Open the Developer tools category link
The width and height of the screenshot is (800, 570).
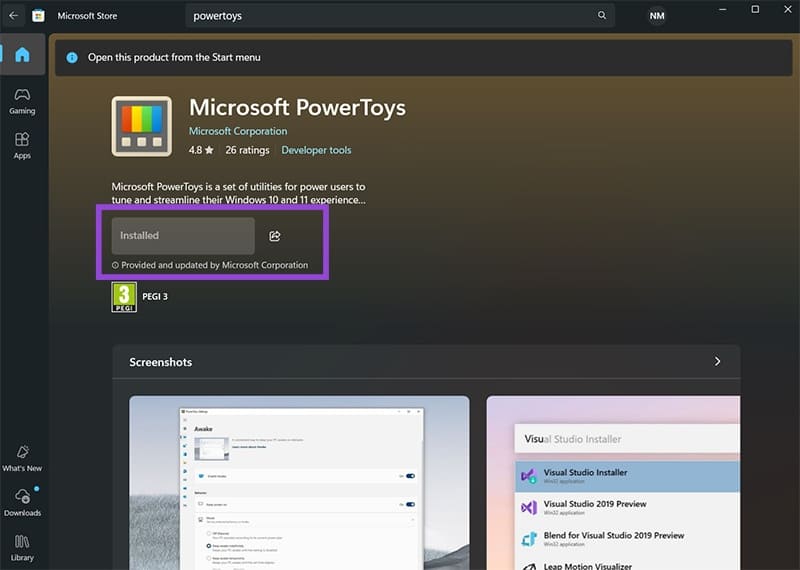tap(316, 150)
